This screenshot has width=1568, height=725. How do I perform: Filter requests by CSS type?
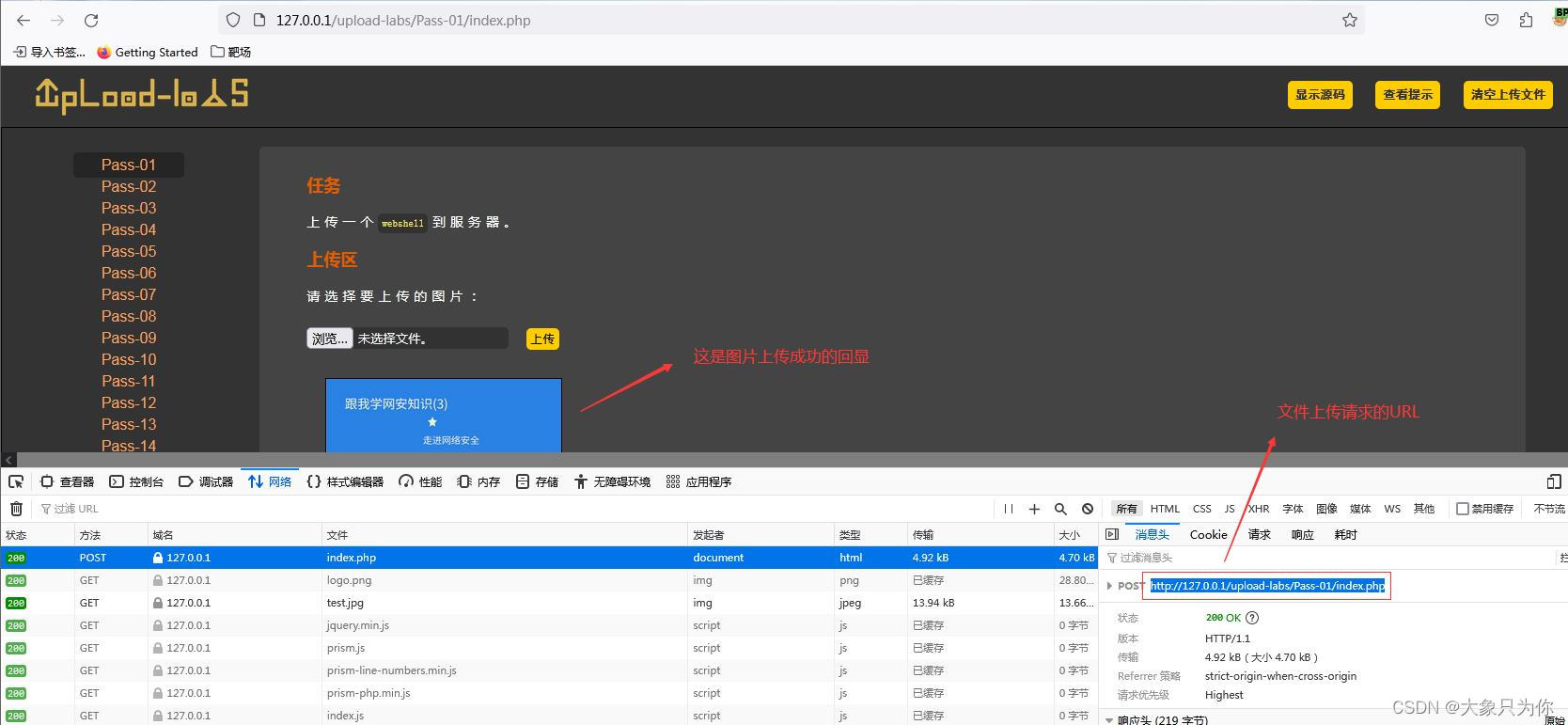(1201, 509)
